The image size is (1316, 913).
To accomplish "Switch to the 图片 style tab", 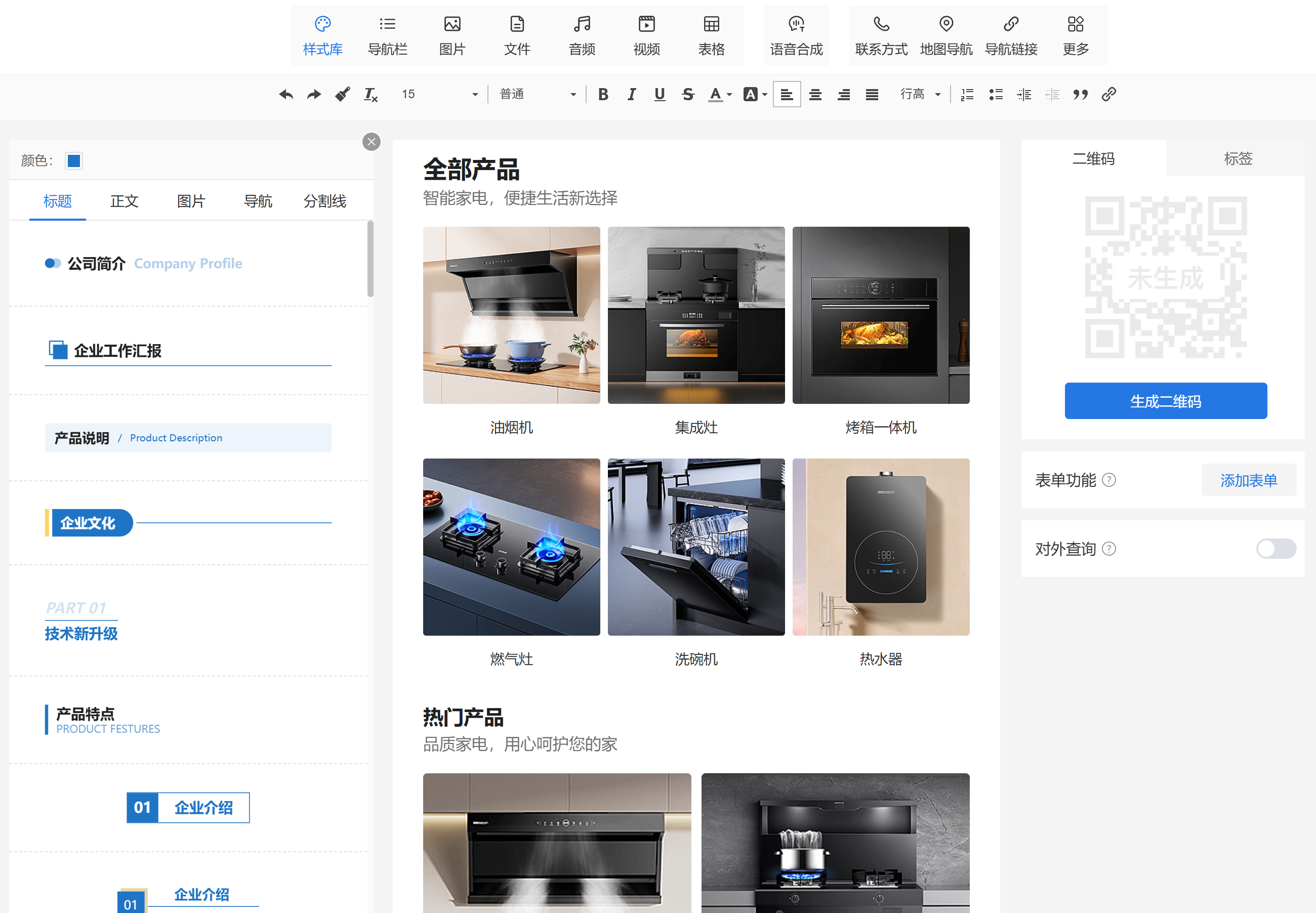I will coord(191,201).
